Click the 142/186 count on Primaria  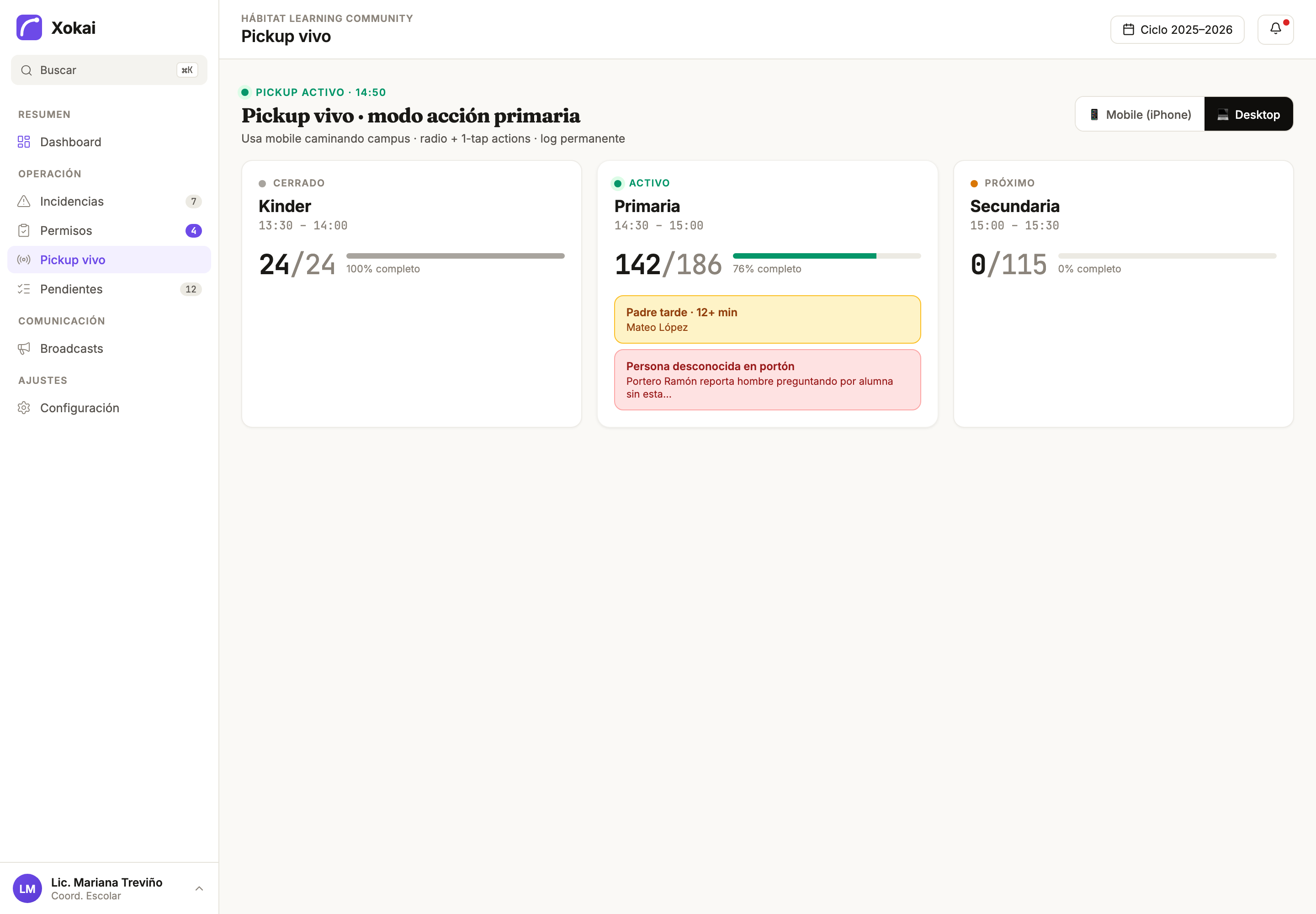(669, 265)
